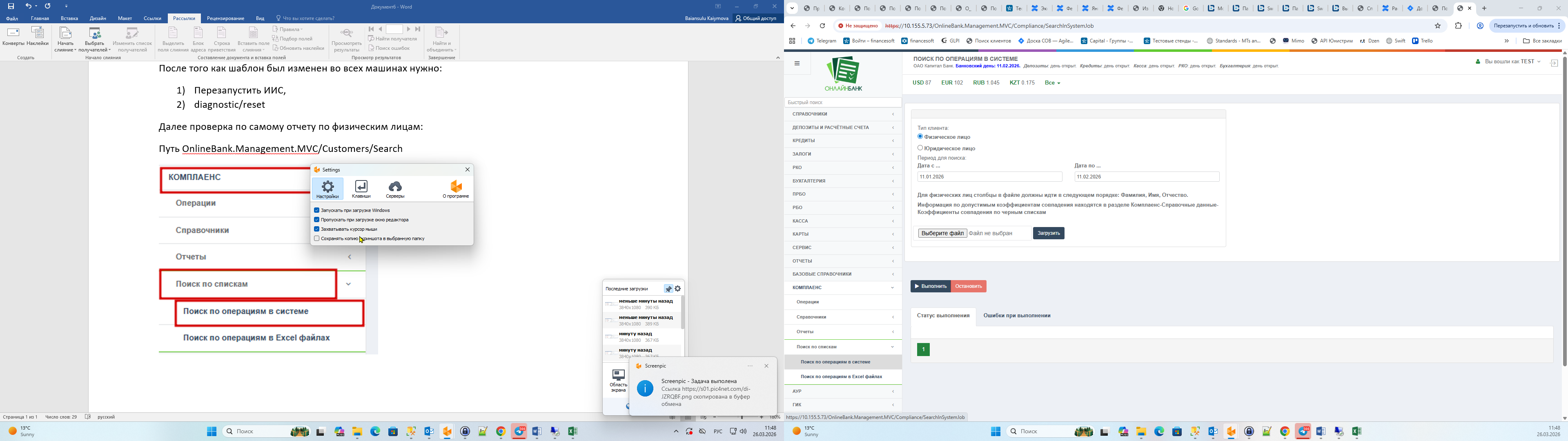This screenshot has height=441, width=1568.
Task: Open the Клавиши tab in Screenpic Settings
Action: pos(361,188)
